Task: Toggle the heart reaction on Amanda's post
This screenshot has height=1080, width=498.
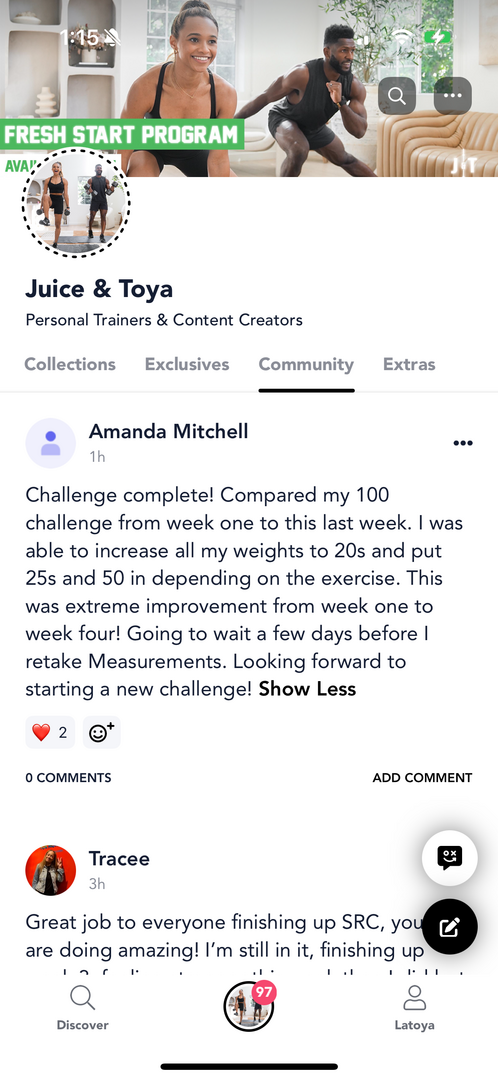Action: tap(50, 732)
